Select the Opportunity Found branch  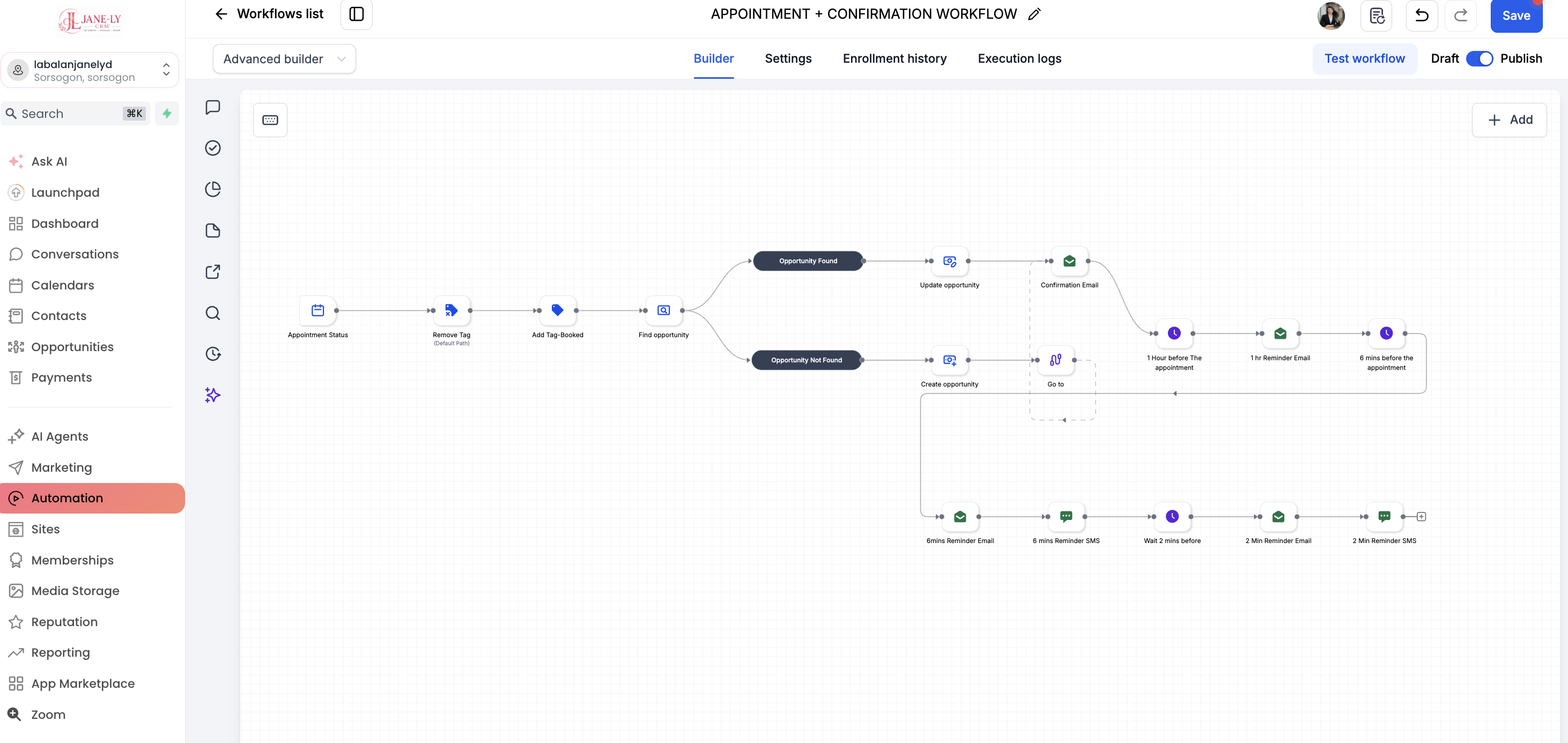coord(808,261)
